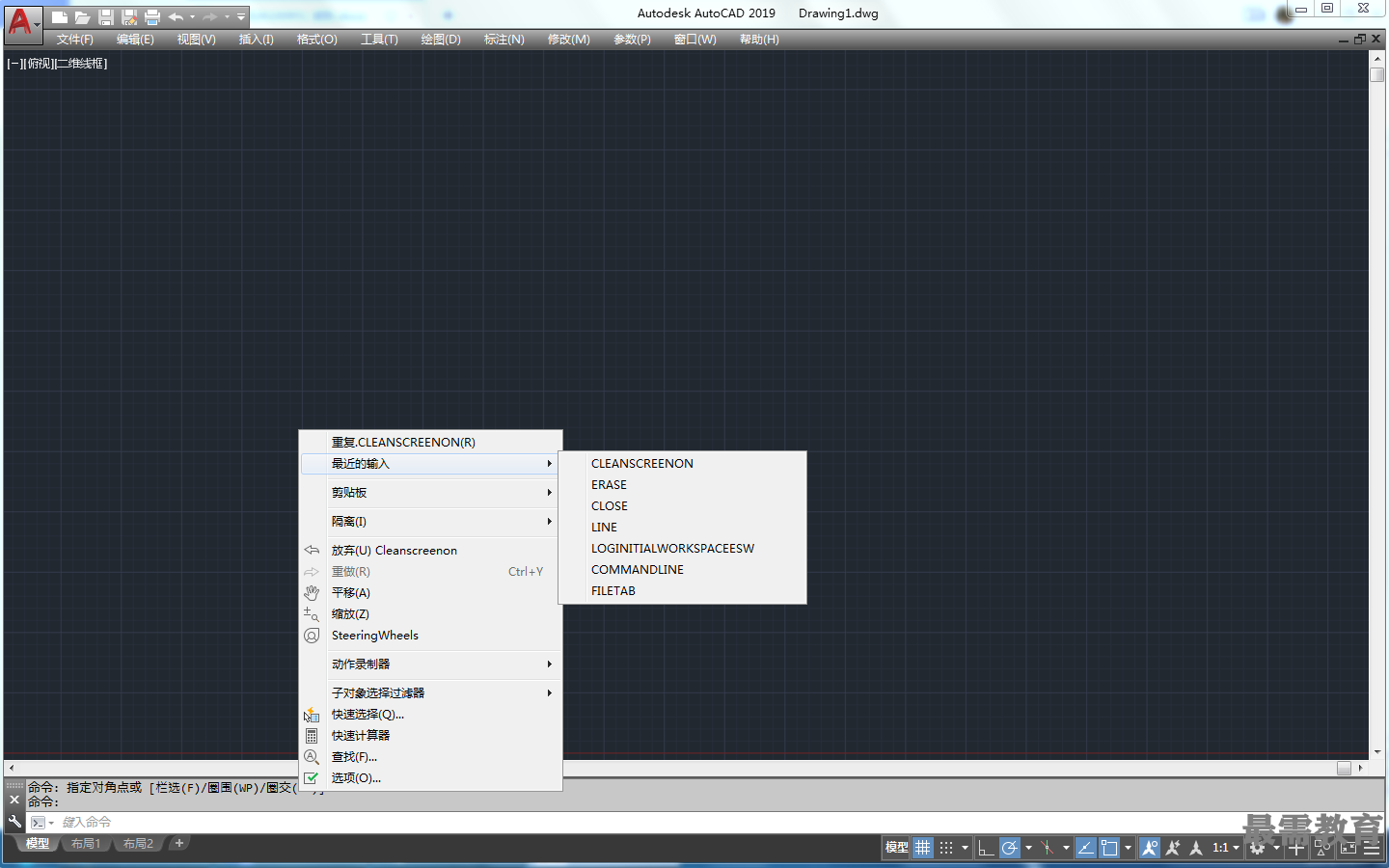This screenshot has width=1389, height=868.
Task: Expand the 子对象选择过滤器 submenu
Action: point(431,693)
